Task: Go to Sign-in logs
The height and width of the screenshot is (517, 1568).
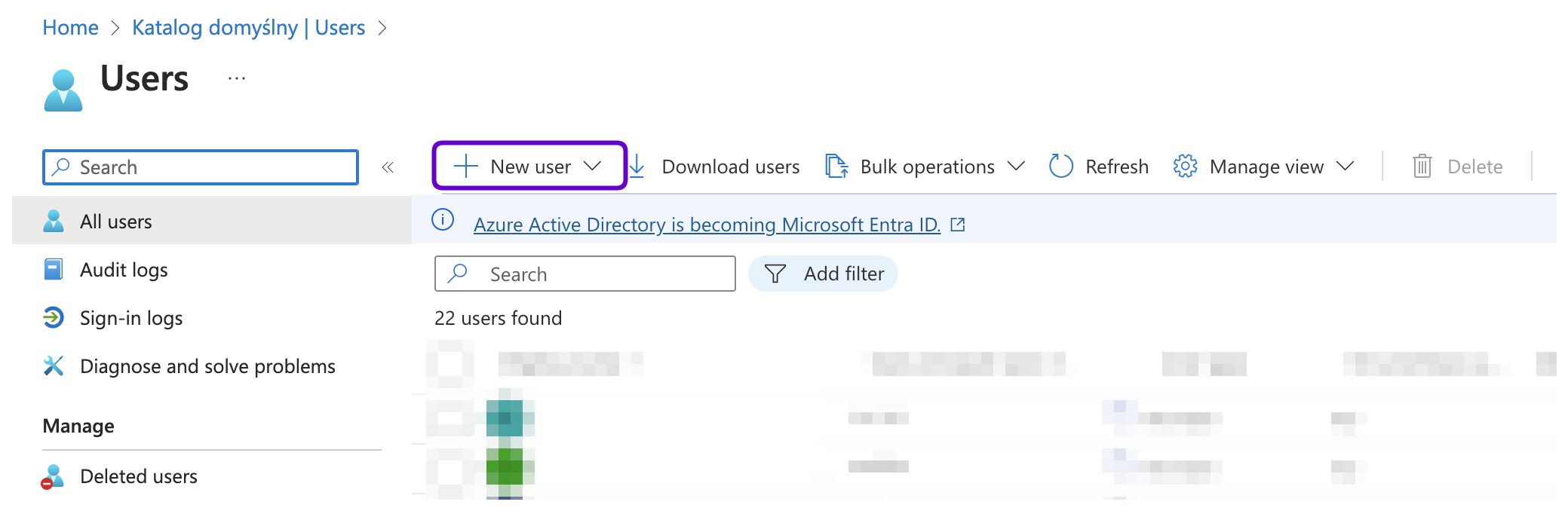Action: pos(131,318)
